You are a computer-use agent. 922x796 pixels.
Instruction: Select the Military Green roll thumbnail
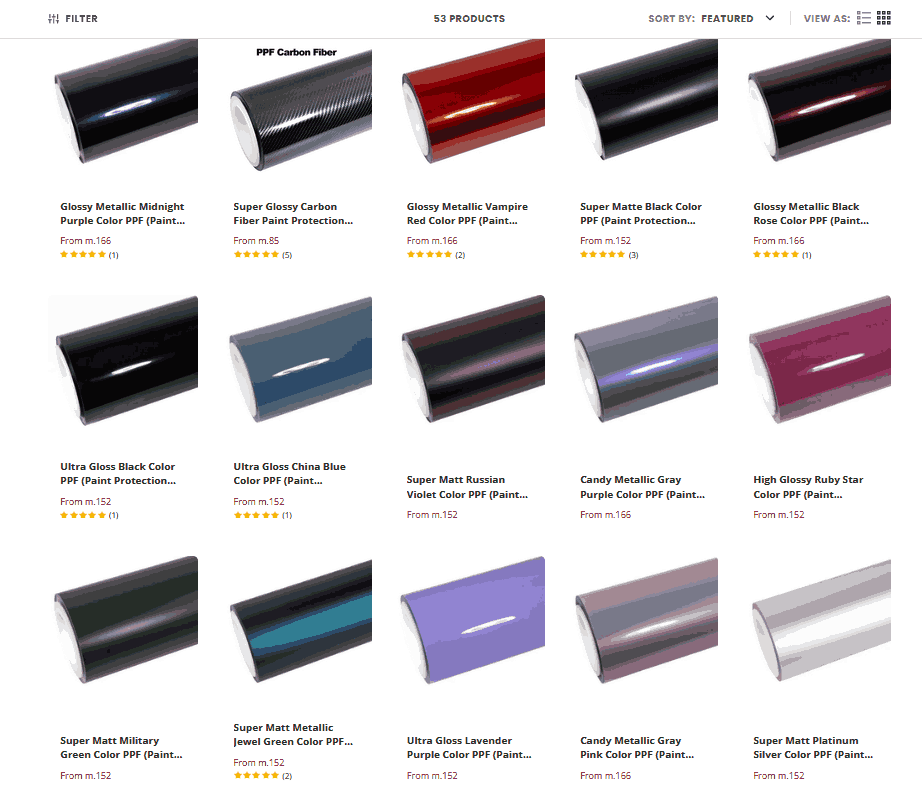(126, 620)
